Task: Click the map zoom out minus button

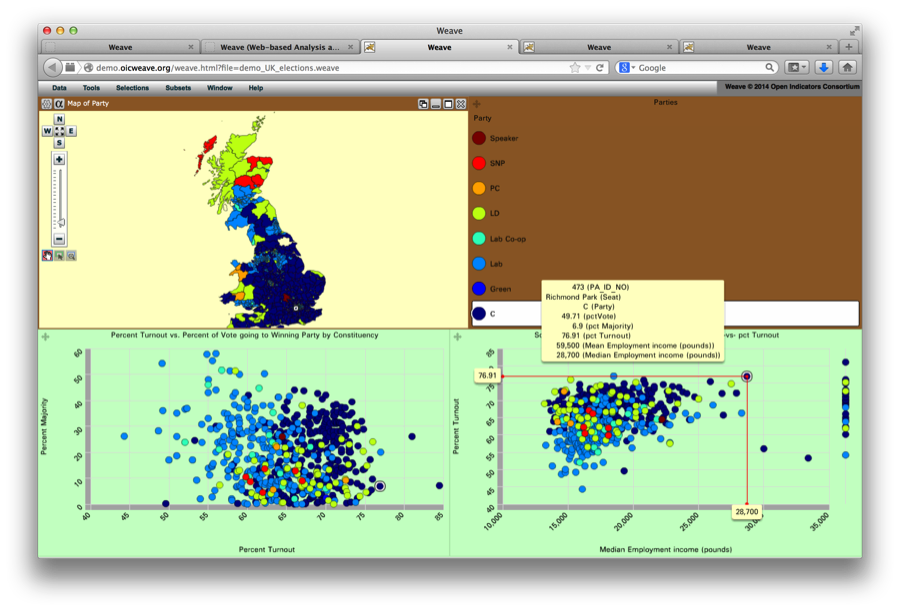Action: click(x=59, y=239)
